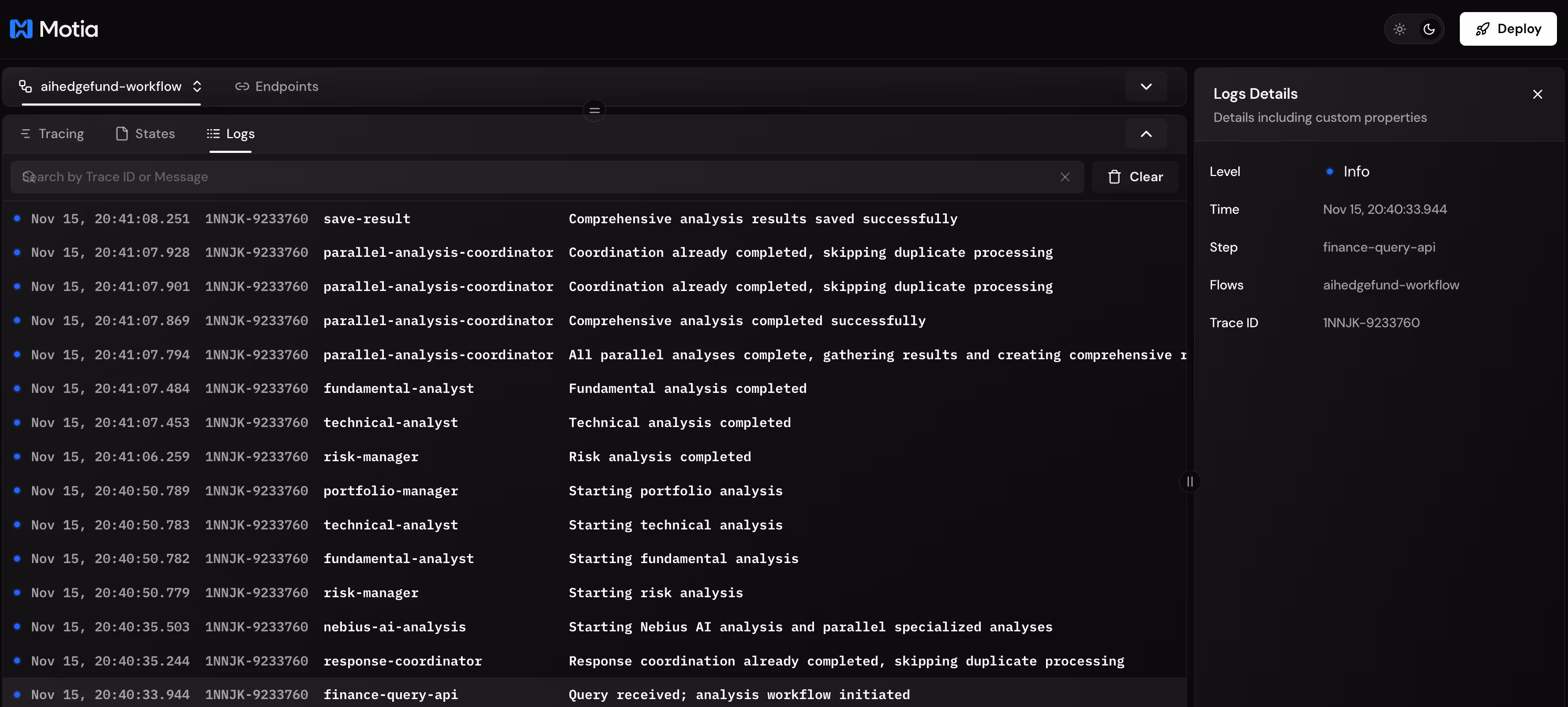The width and height of the screenshot is (1568, 707).
Task: Switch to the States tab
Action: [145, 134]
